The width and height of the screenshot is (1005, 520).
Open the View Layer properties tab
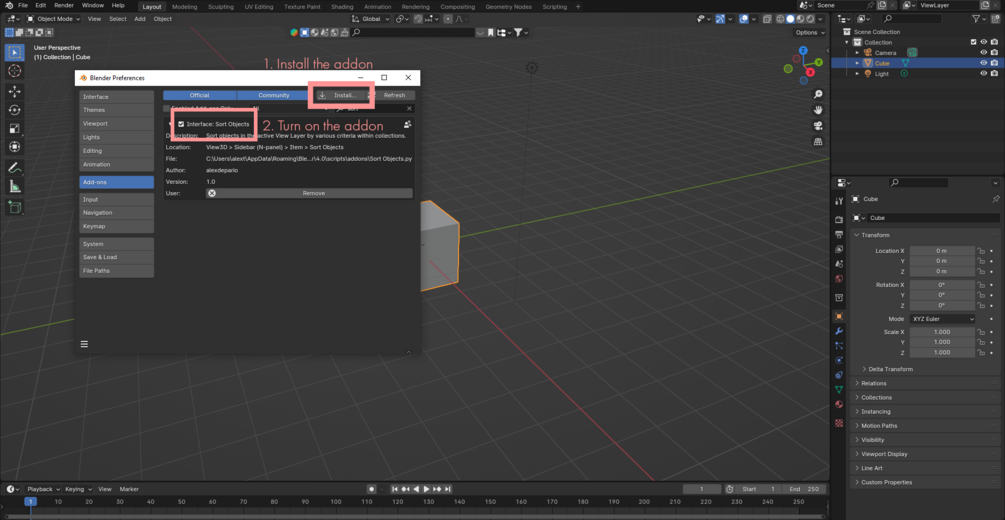pyautogui.click(x=839, y=249)
